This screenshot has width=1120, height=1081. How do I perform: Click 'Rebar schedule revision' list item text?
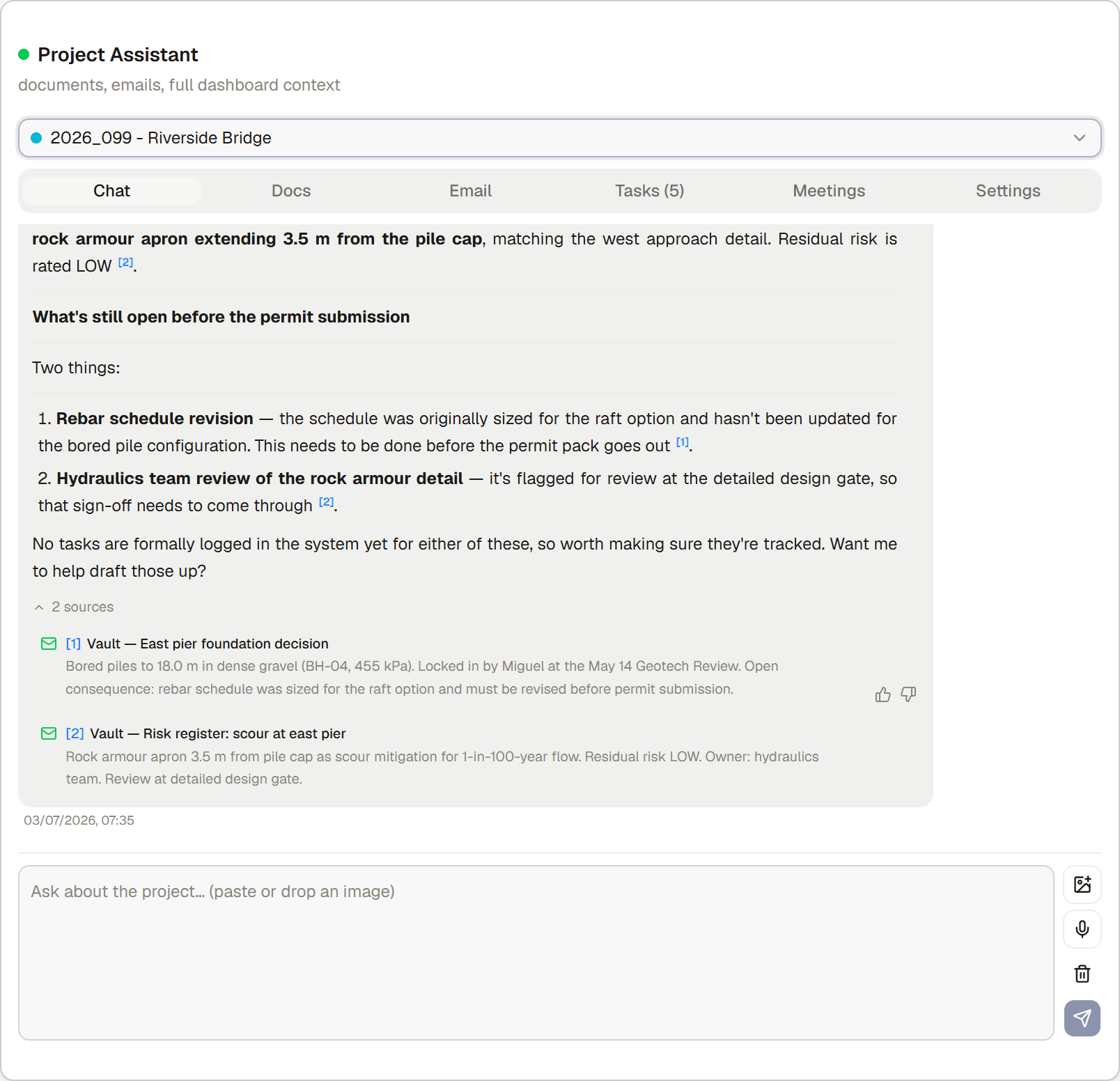pos(155,419)
